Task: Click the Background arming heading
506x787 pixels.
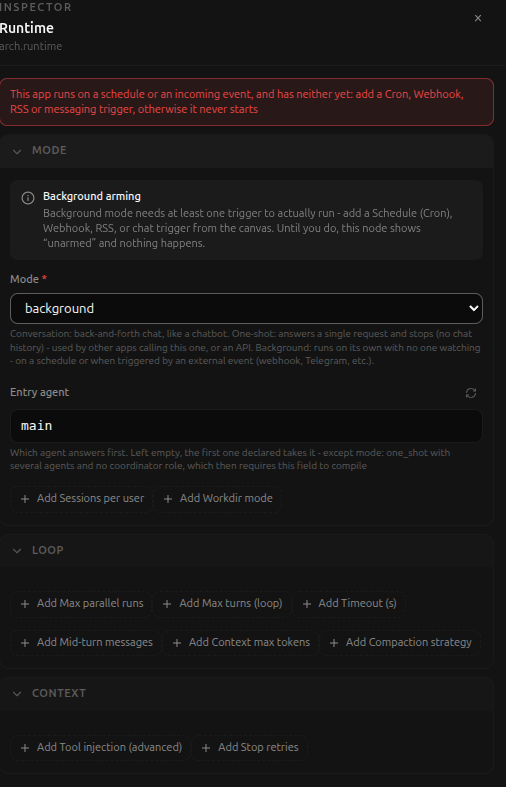Action: tap(92, 196)
